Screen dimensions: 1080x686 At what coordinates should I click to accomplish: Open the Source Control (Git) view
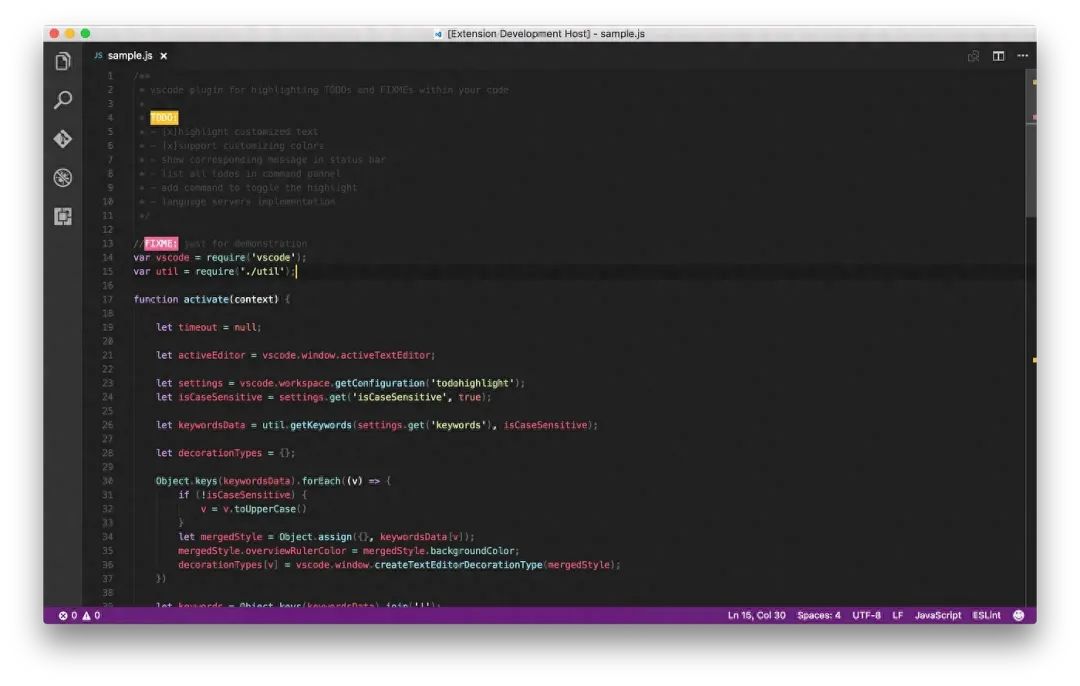(63, 139)
